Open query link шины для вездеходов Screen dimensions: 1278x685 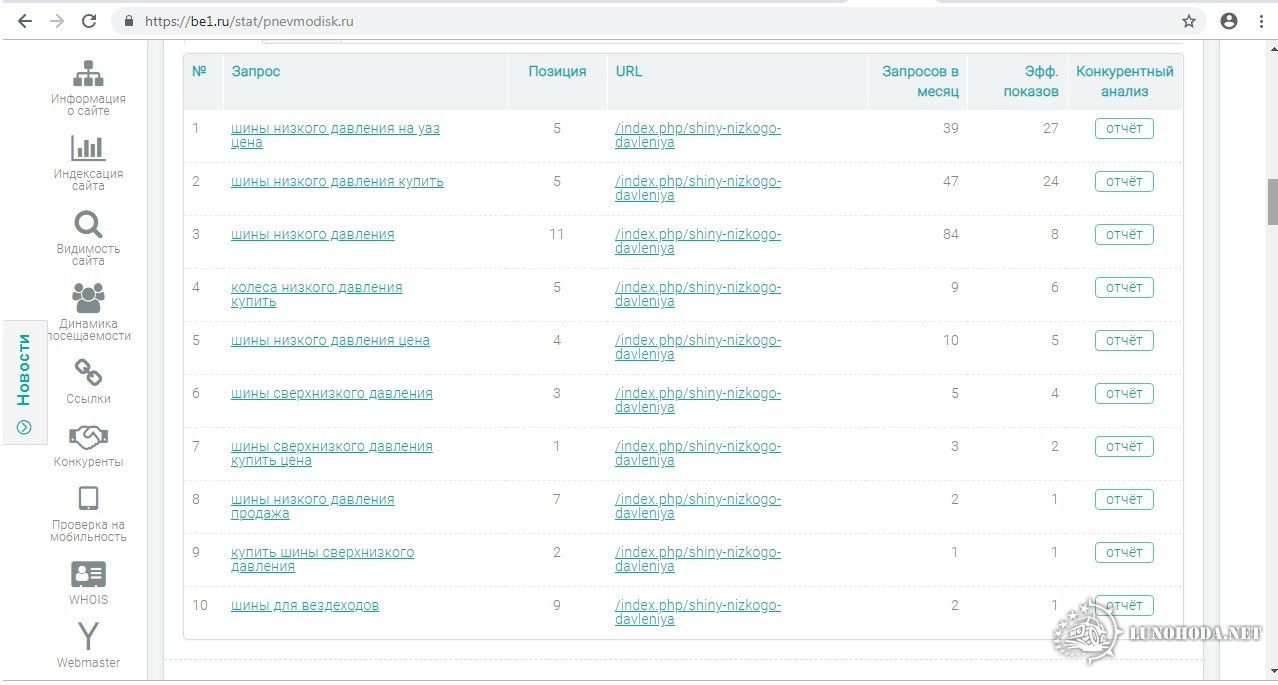(305, 605)
